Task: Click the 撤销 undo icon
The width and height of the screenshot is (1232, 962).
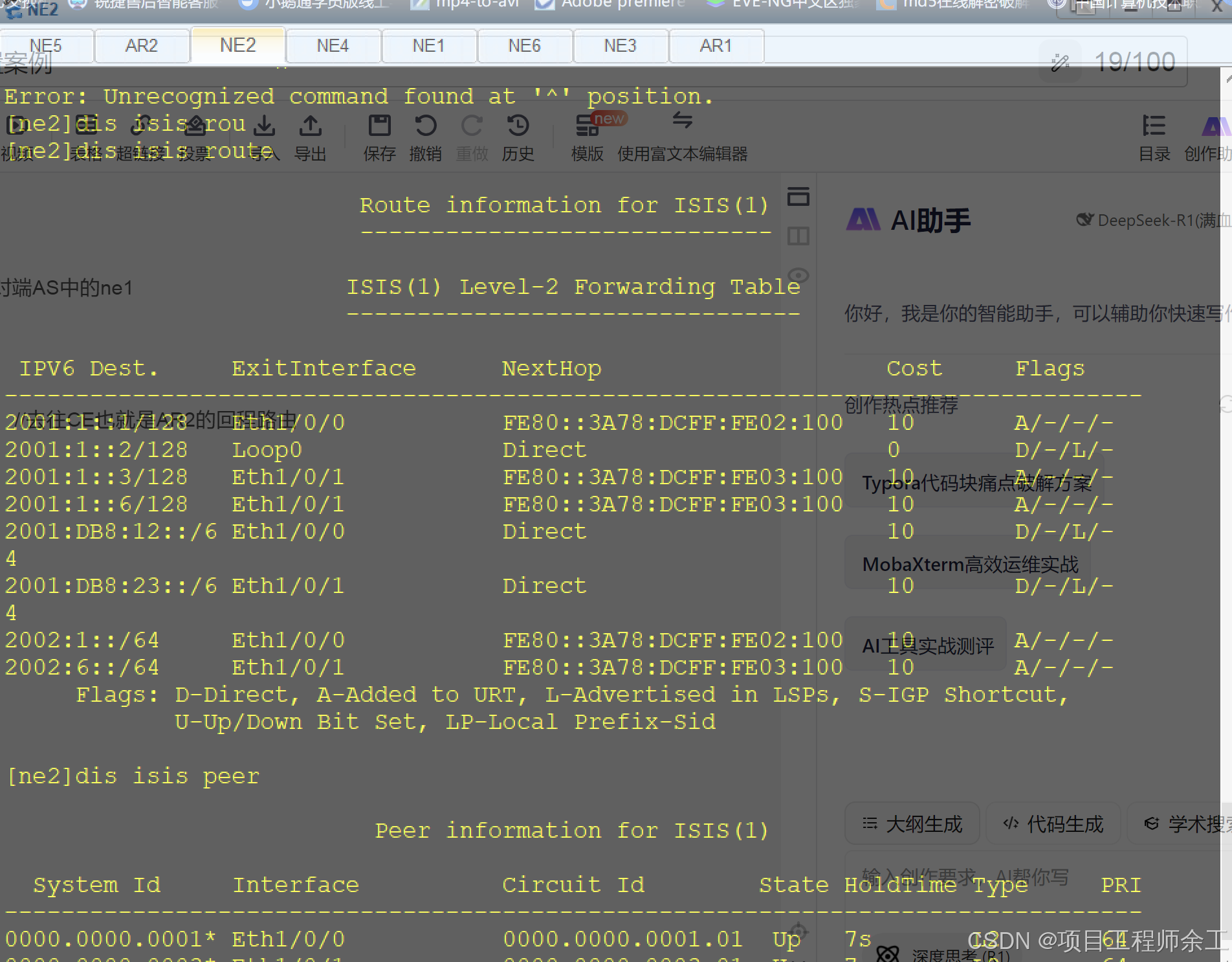Action: 426,138
